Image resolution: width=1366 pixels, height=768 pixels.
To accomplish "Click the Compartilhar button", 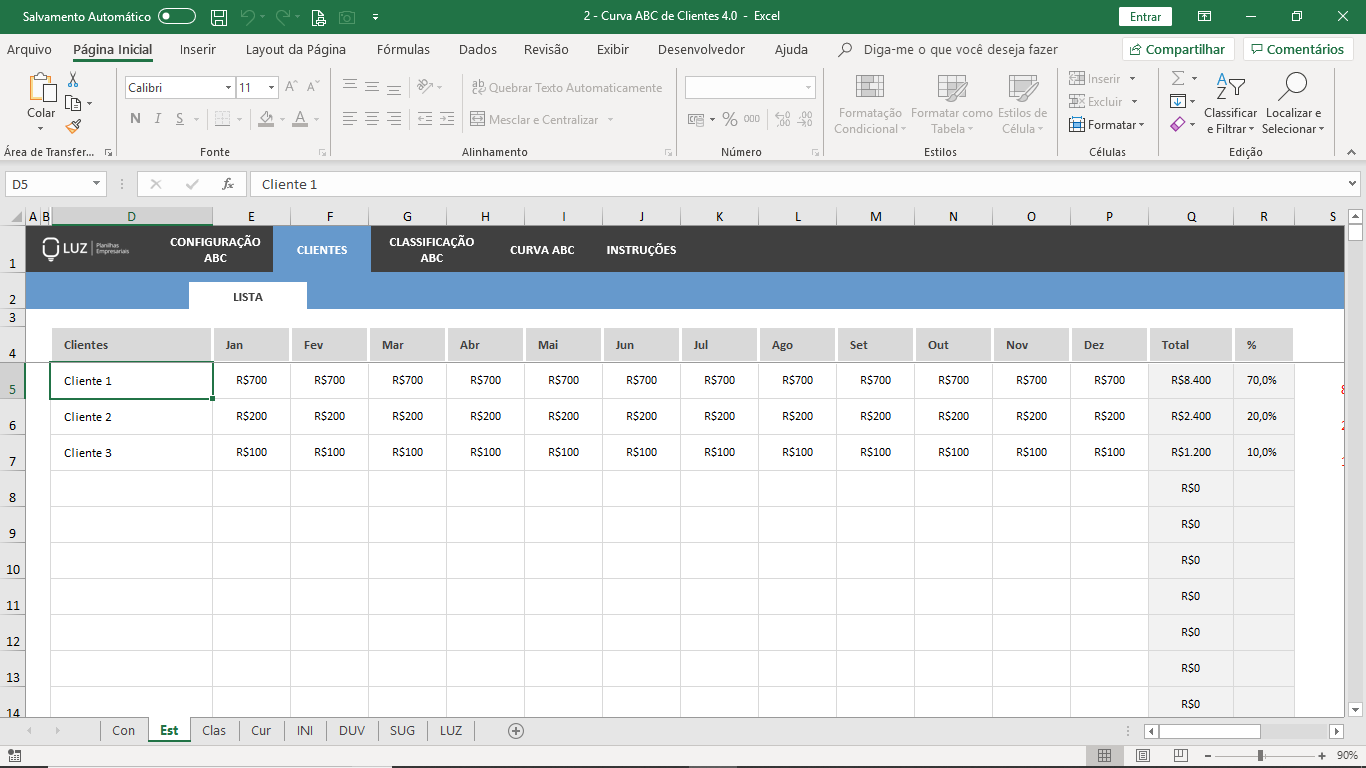I will click(x=1178, y=49).
